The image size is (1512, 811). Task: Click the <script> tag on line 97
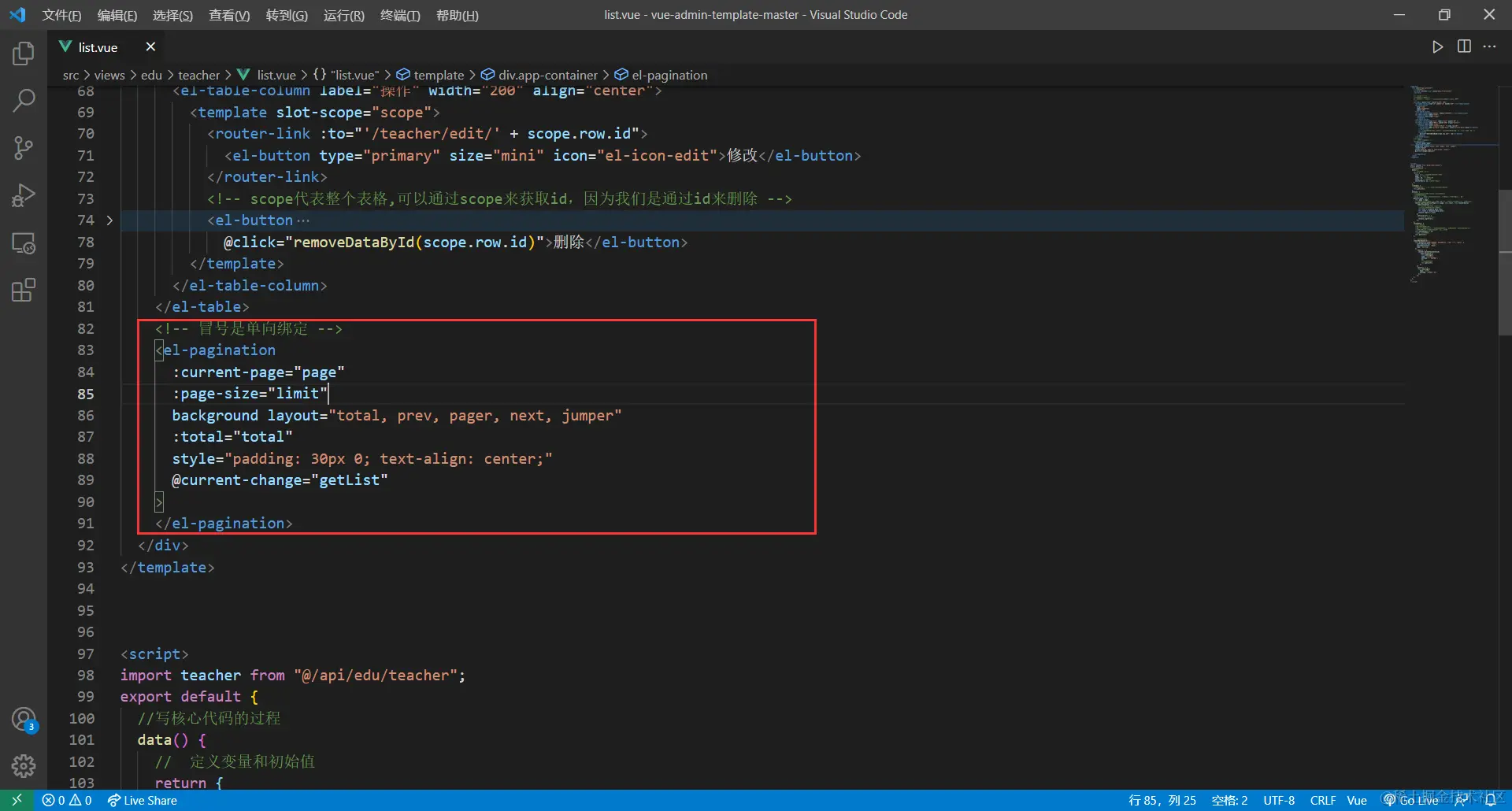point(154,654)
